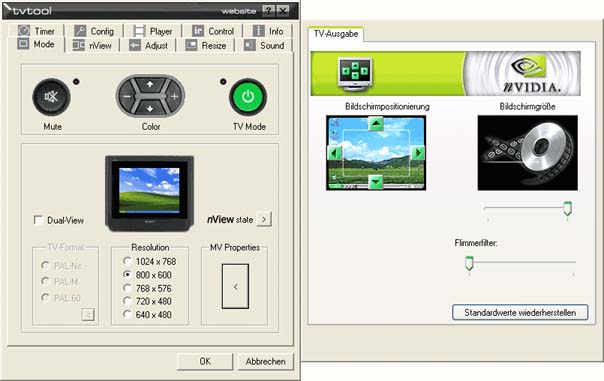
Task: Move screen position left with green arrow
Action: pyautogui.click(x=334, y=153)
